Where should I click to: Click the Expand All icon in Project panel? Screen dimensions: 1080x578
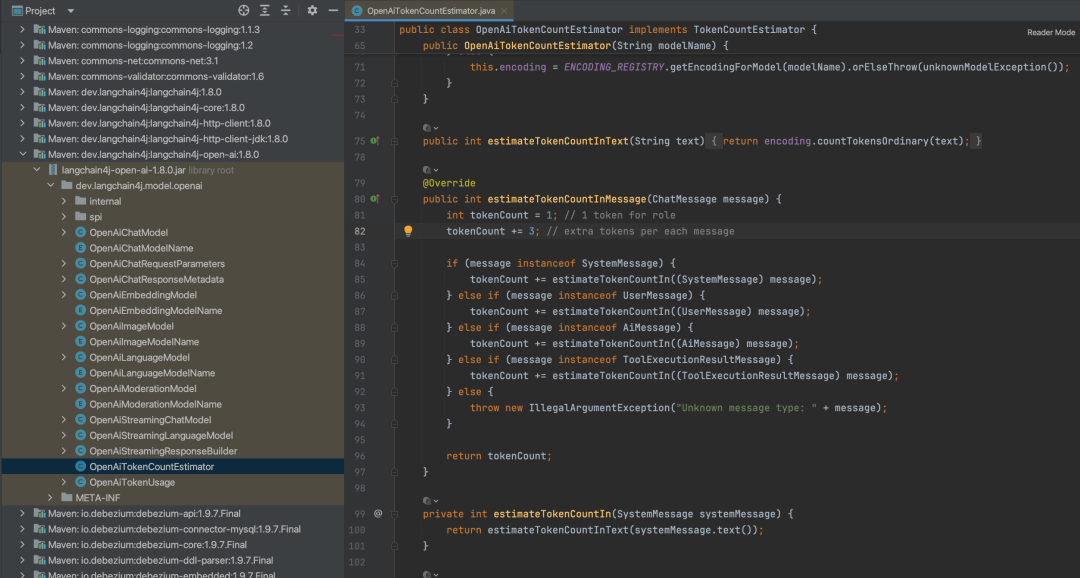click(264, 10)
